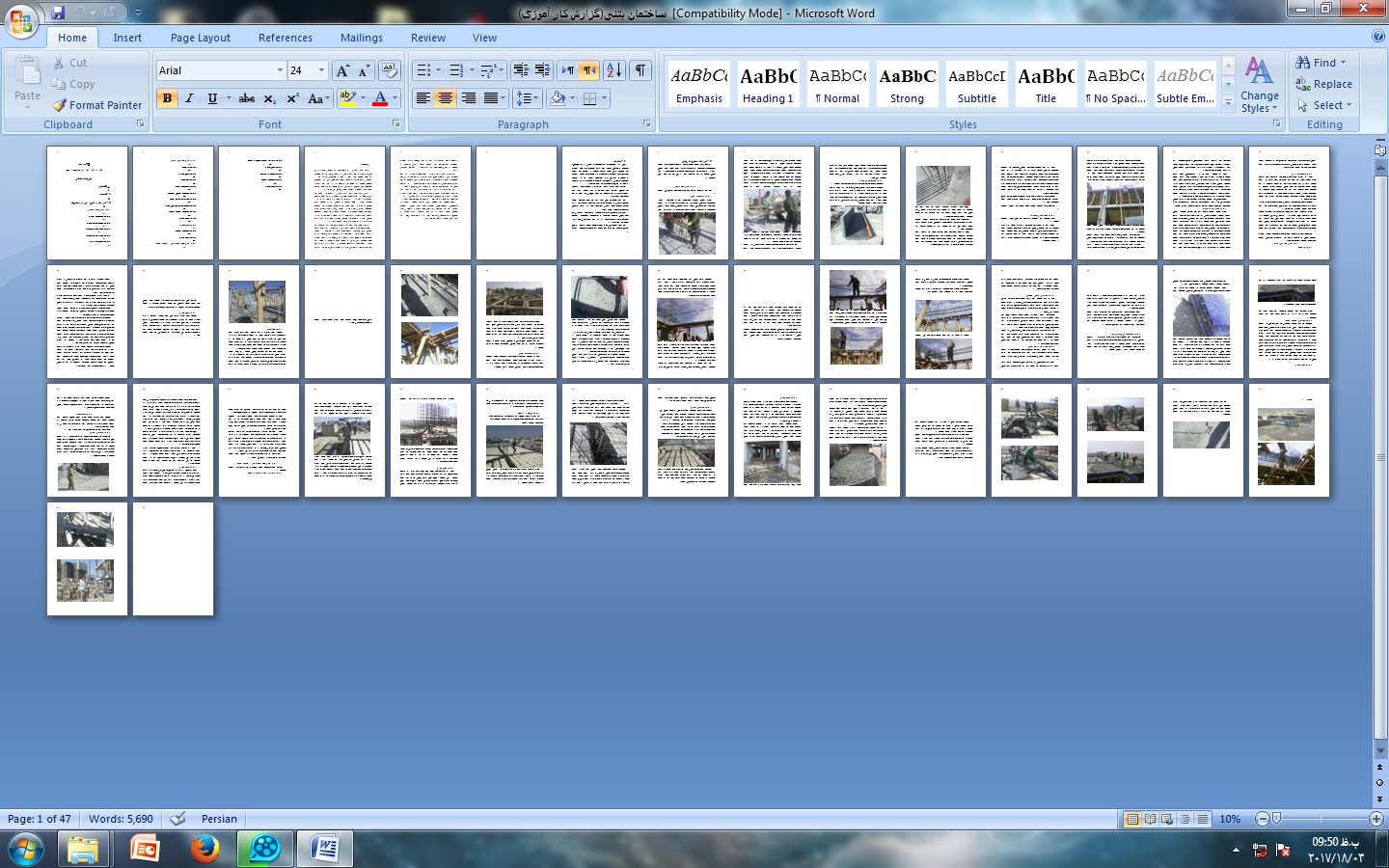Open the Page Layout tab
Viewport: 1389px width, 868px height.
pos(200,38)
